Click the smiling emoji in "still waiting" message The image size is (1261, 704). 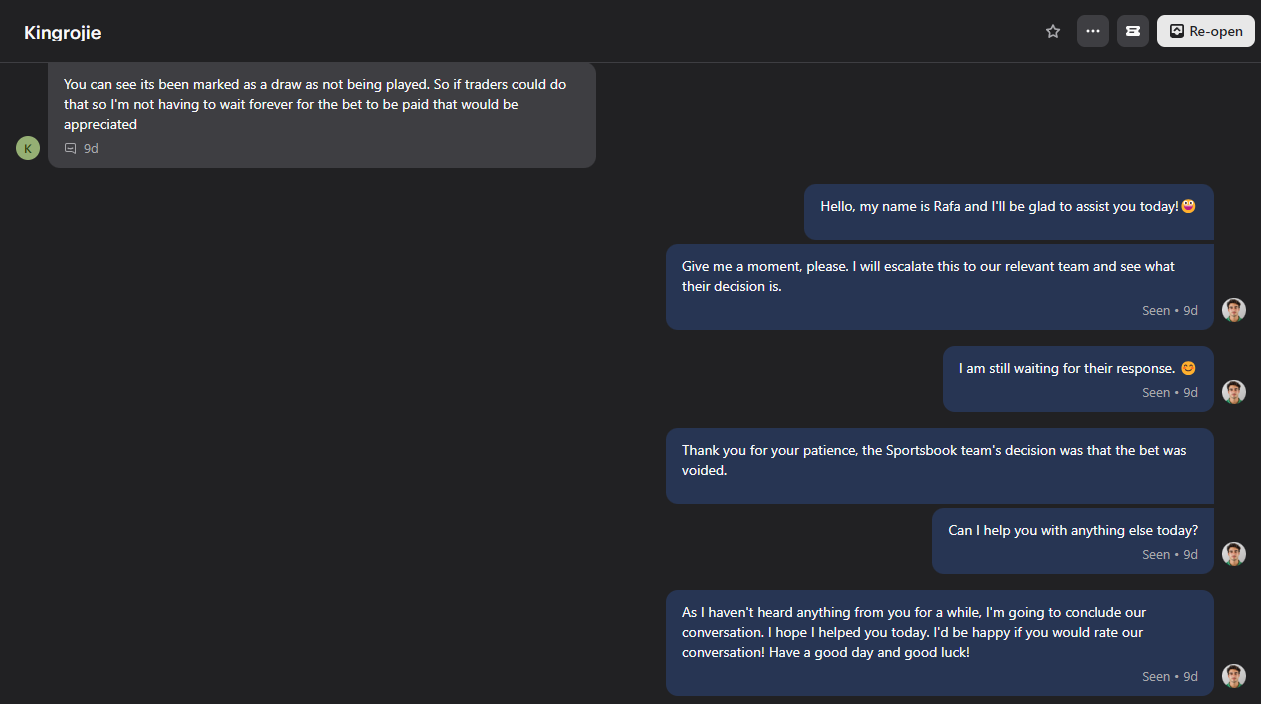click(x=1188, y=368)
